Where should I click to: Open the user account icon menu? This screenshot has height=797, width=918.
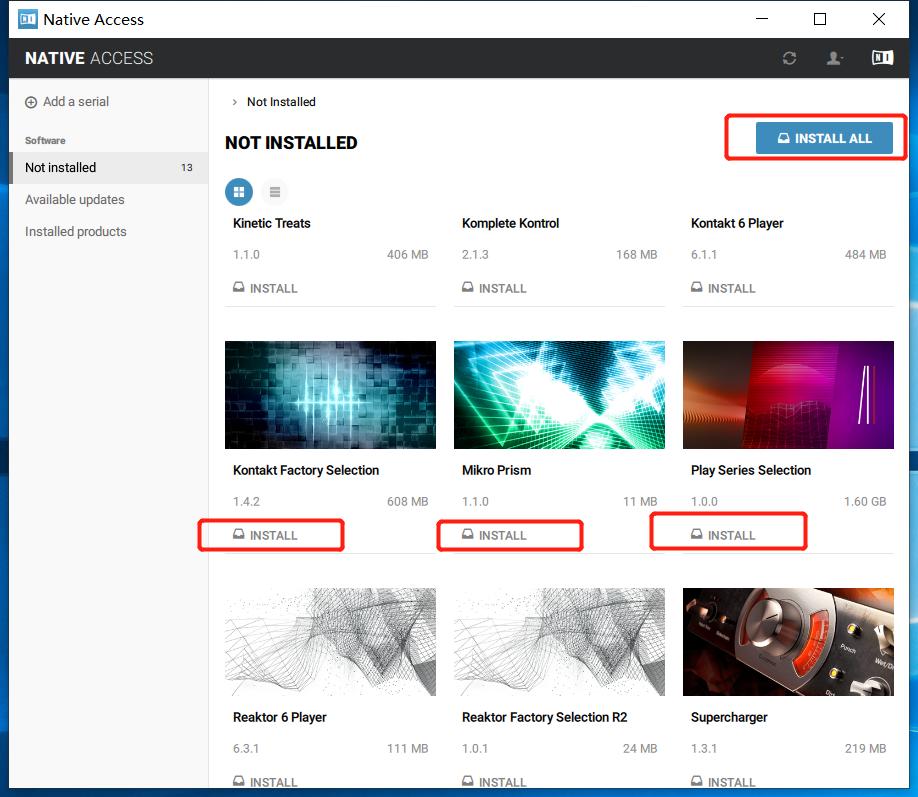tap(834, 58)
